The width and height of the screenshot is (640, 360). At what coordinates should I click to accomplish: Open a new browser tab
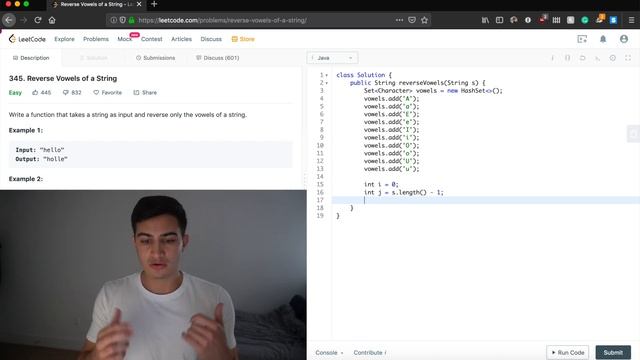click(154, 4)
